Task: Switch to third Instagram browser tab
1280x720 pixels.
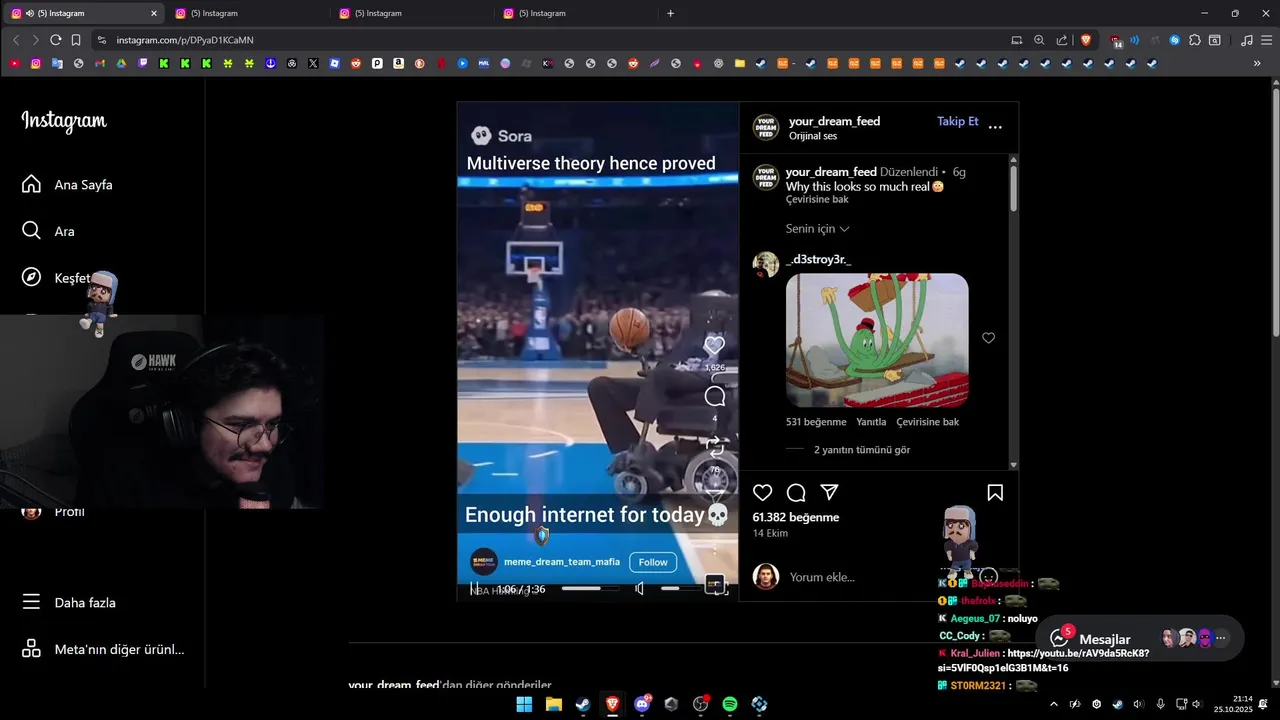Action: click(x=413, y=13)
